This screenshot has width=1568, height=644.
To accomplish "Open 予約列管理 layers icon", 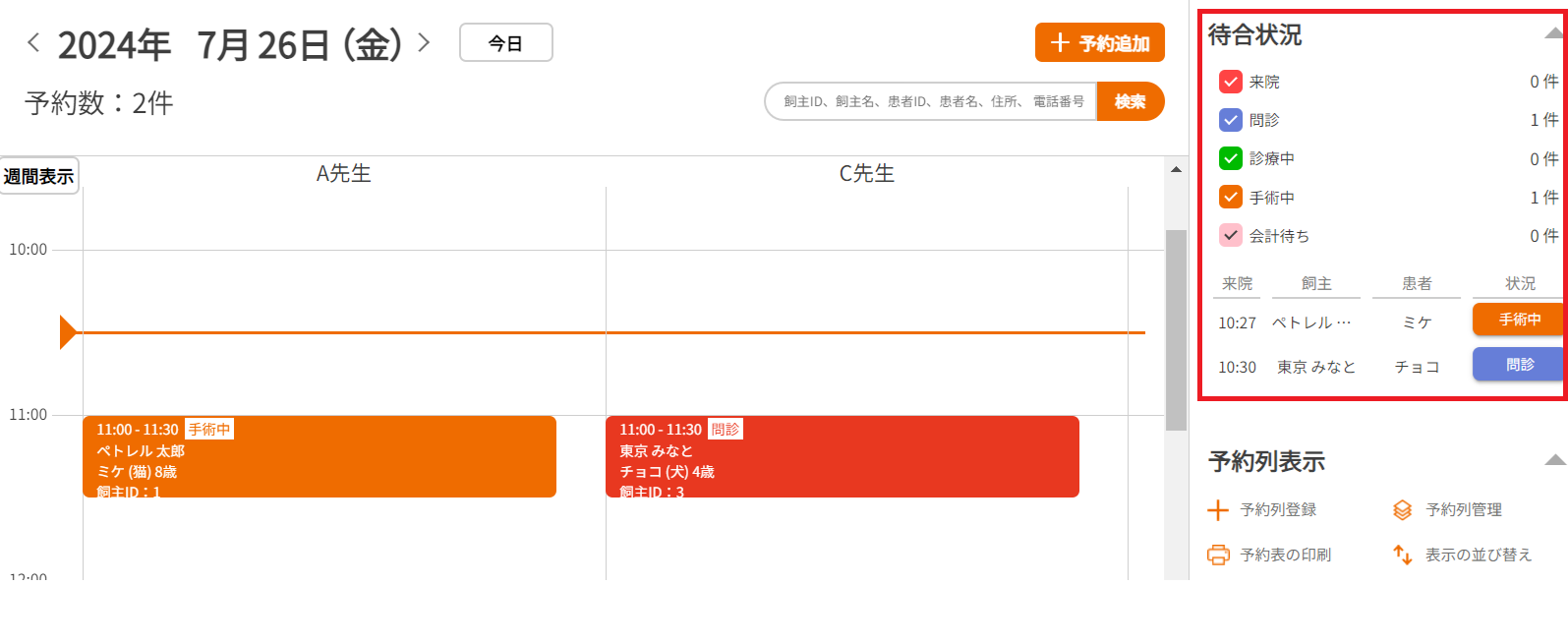I will point(1403,509).
